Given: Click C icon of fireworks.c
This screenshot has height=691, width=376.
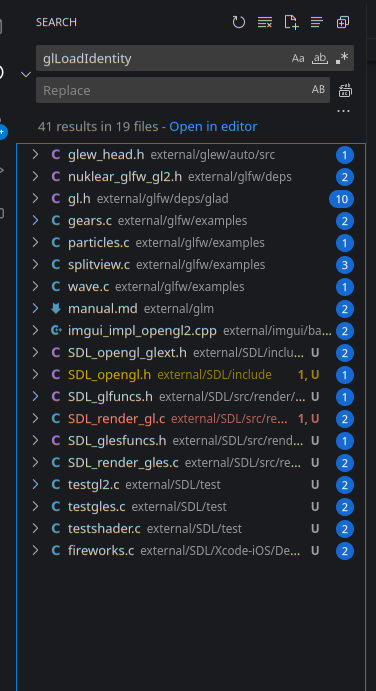Looking at the screenshot, I should tap(56, 551).
